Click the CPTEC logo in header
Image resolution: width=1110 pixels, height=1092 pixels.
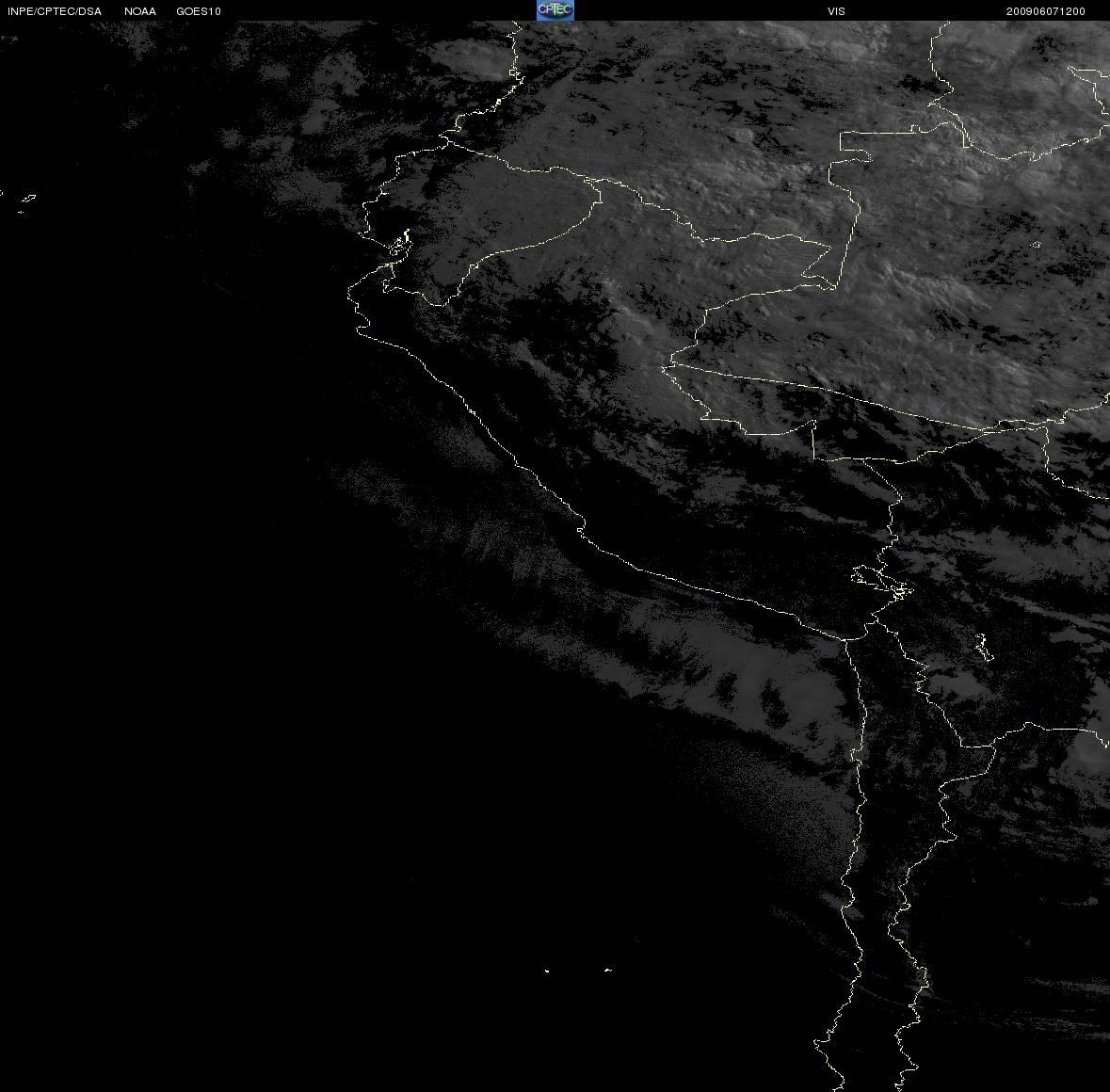[555, 10]
